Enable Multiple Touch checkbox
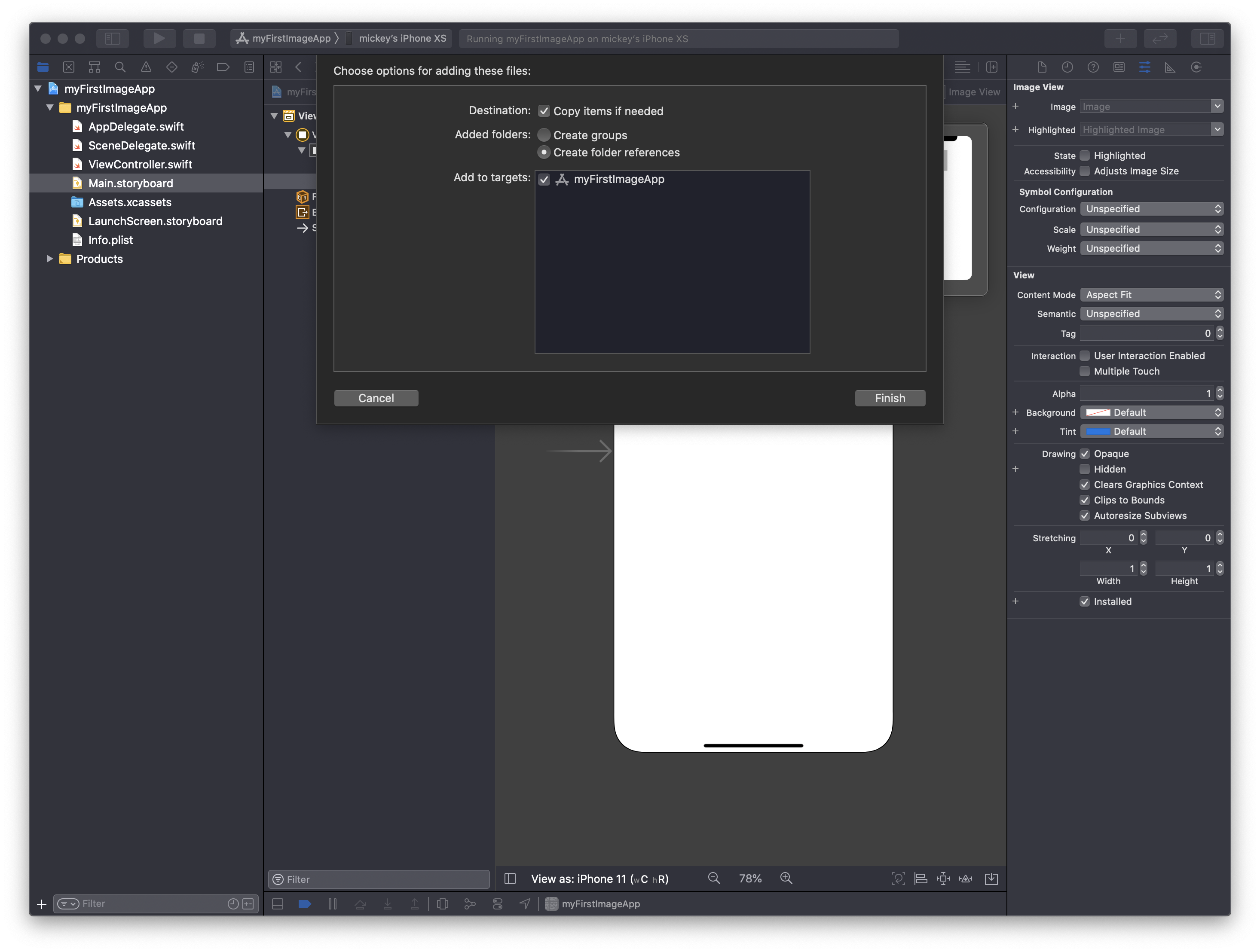The height and width of the screenshot is (952, 1260). (x=1085, y=371)
